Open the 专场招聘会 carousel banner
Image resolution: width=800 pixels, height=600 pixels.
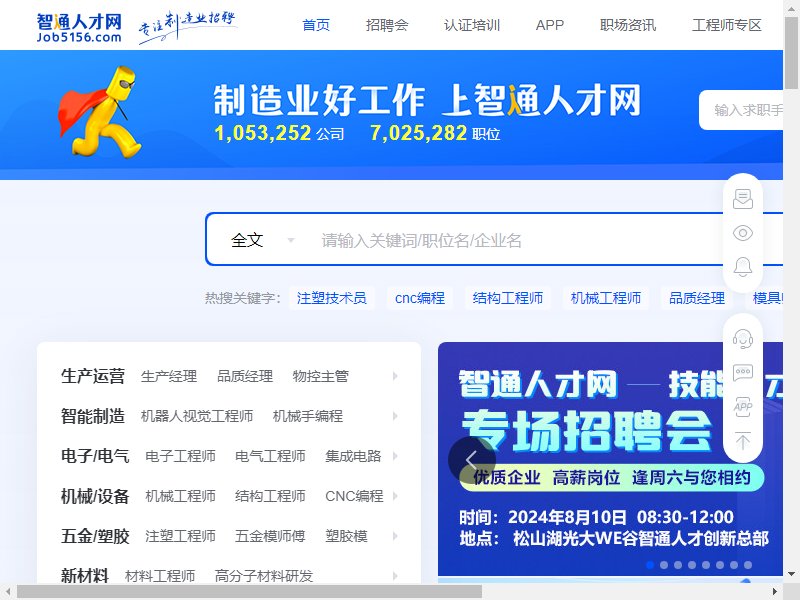pos(610,459)
